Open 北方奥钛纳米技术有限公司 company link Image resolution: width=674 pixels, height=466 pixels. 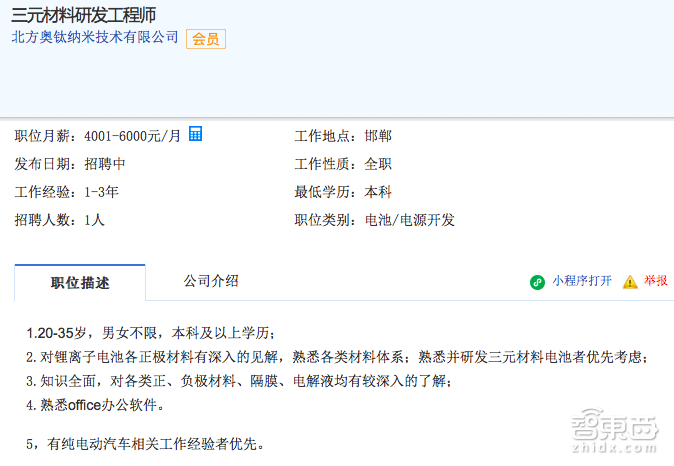pyautogui.click(x=95, y=37)
